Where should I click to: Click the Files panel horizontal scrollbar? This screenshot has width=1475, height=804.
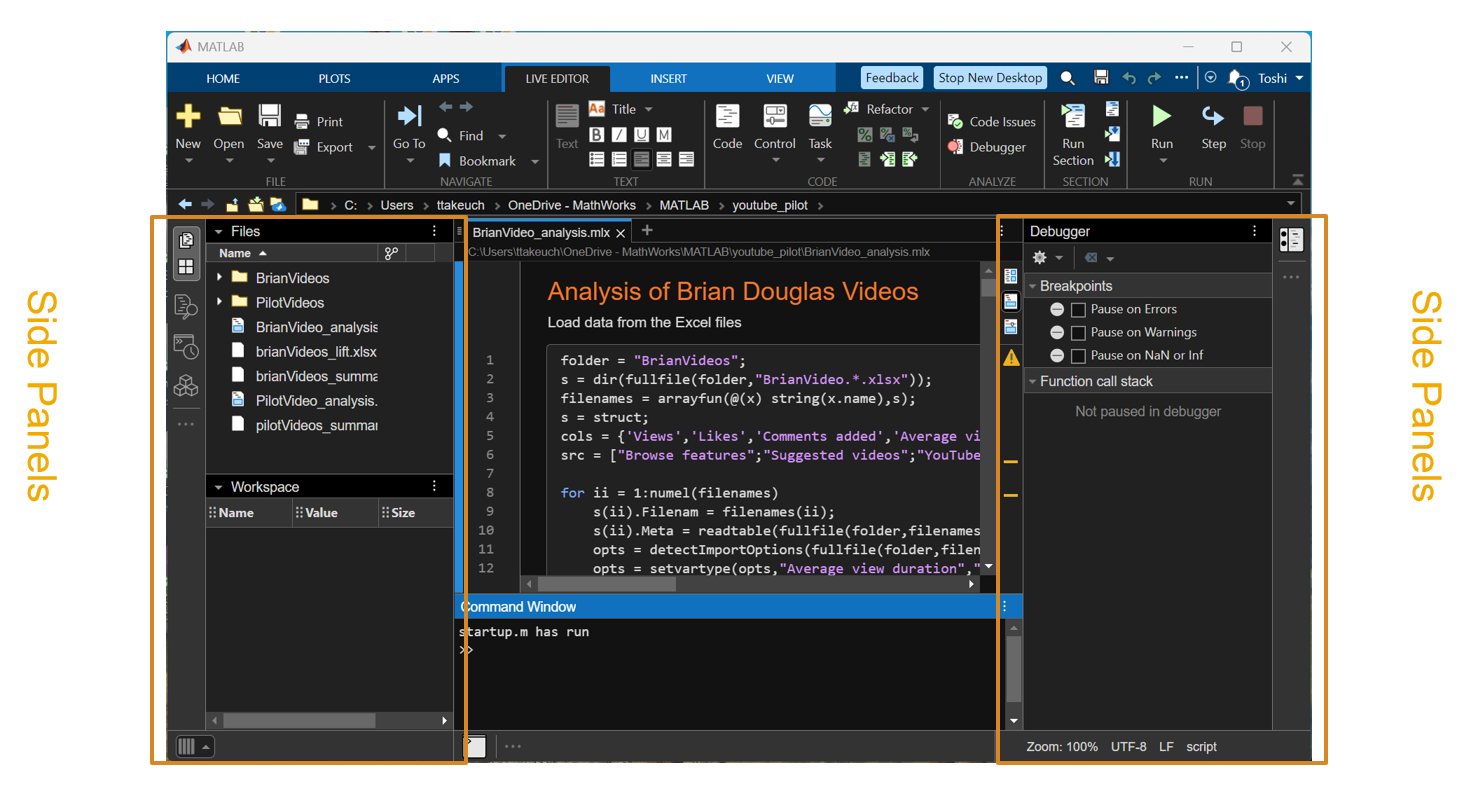pyautogui.click(x=299, y=720)
